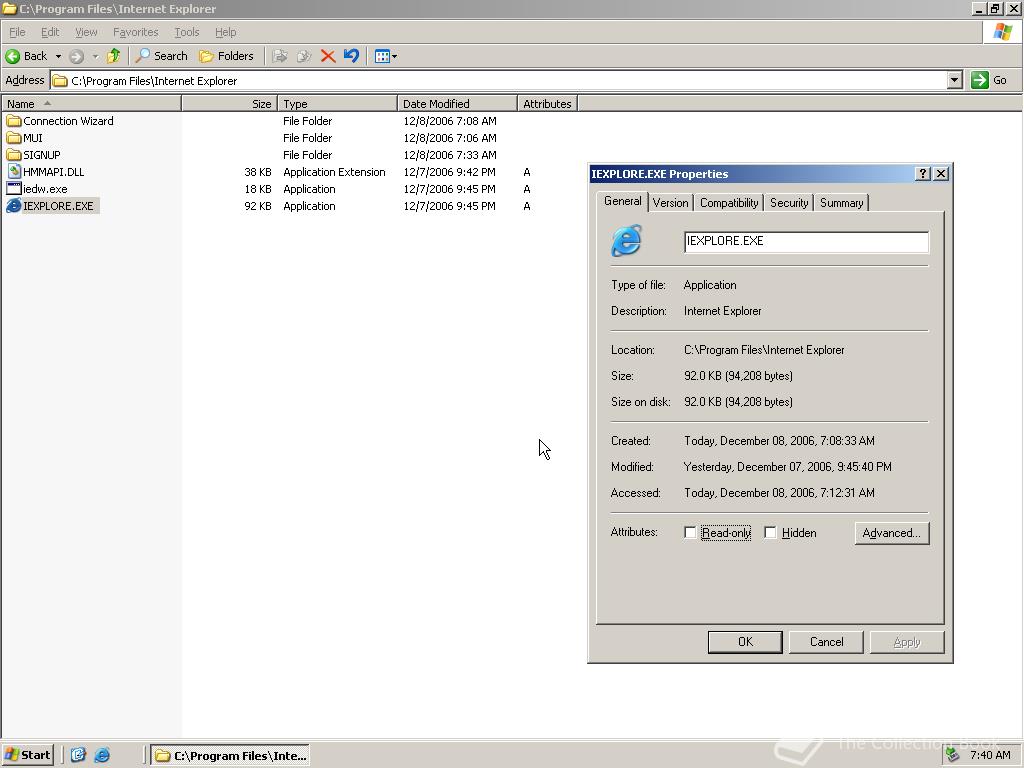
Task: Open the Connection Wizard folder
Action: (x=67, y=121)
